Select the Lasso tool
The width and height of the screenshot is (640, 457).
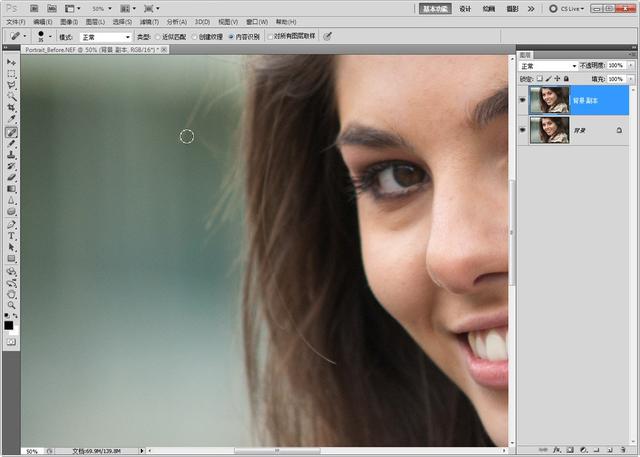click(11, 85)
